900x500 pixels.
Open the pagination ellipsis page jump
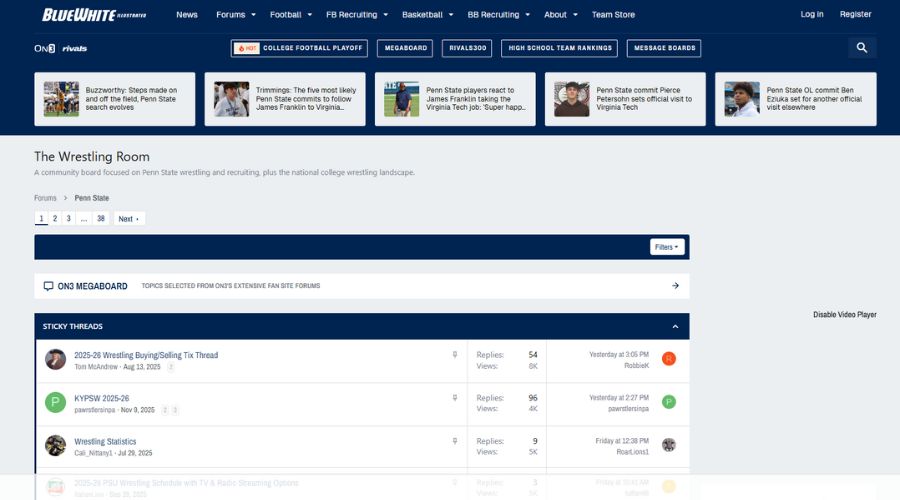tap(84, 219)
